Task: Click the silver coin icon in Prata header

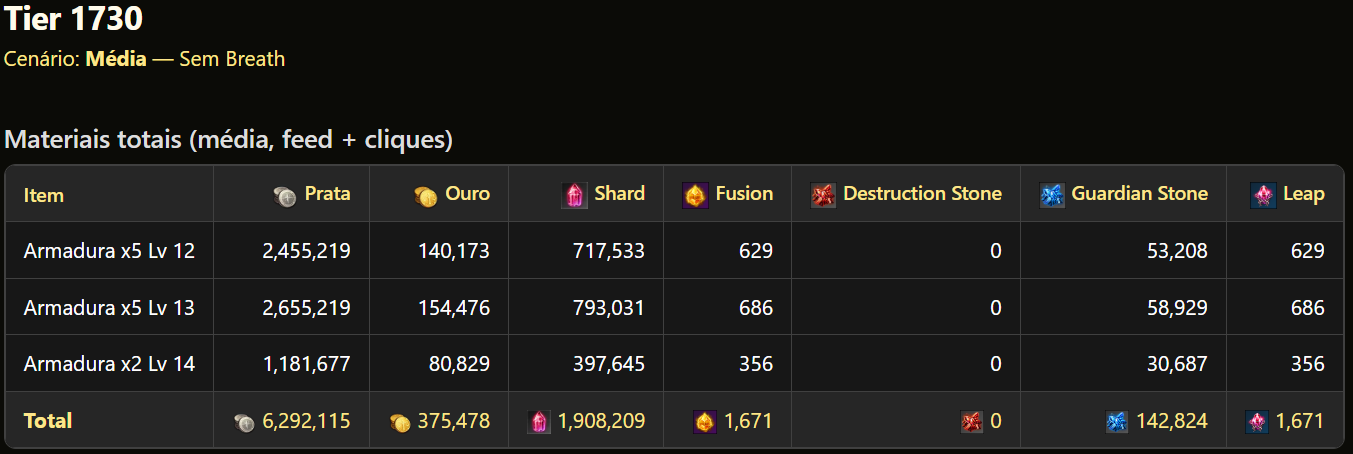Action: (285, 197)
